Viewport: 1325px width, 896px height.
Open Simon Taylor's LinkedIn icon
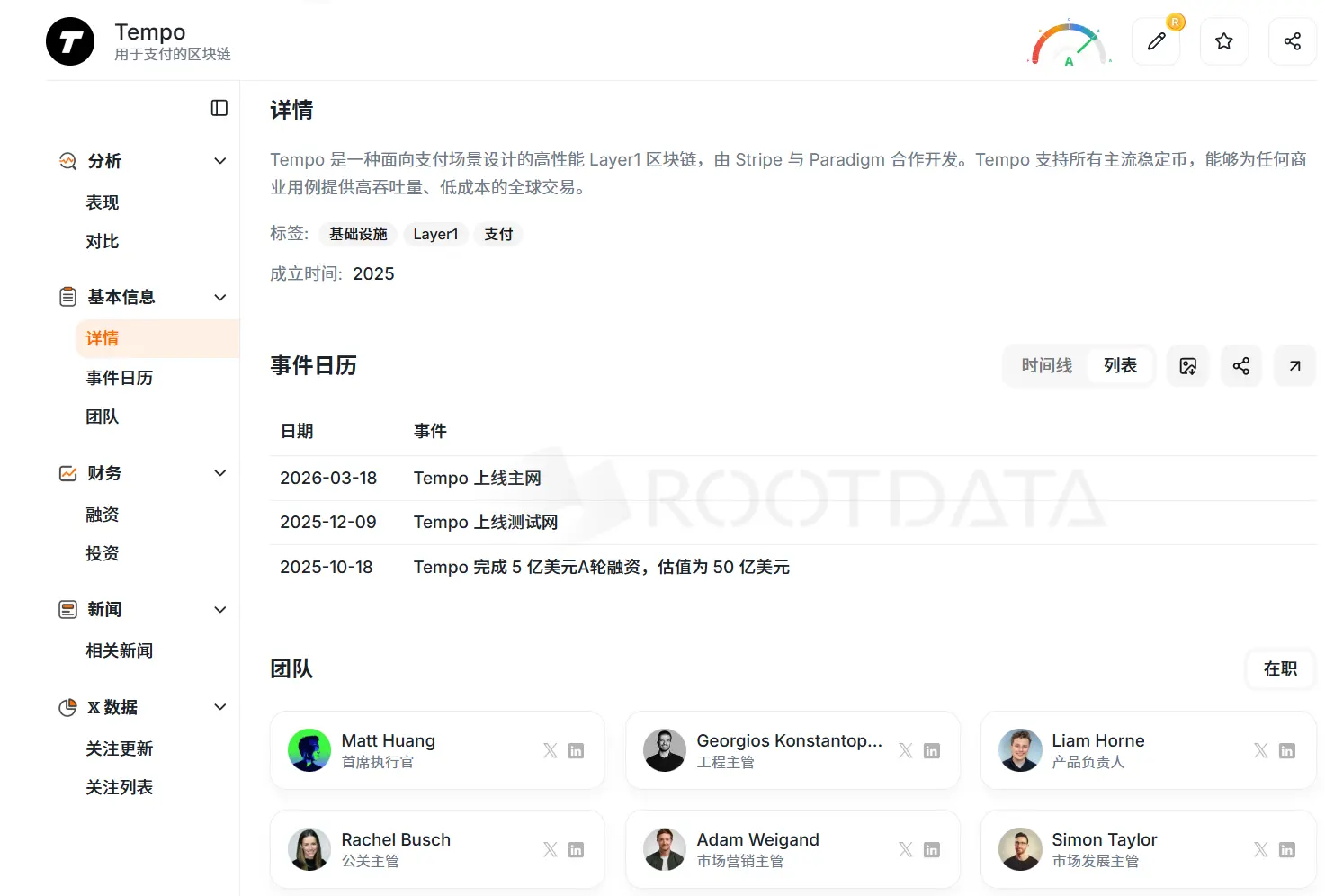coord(1287,849)
